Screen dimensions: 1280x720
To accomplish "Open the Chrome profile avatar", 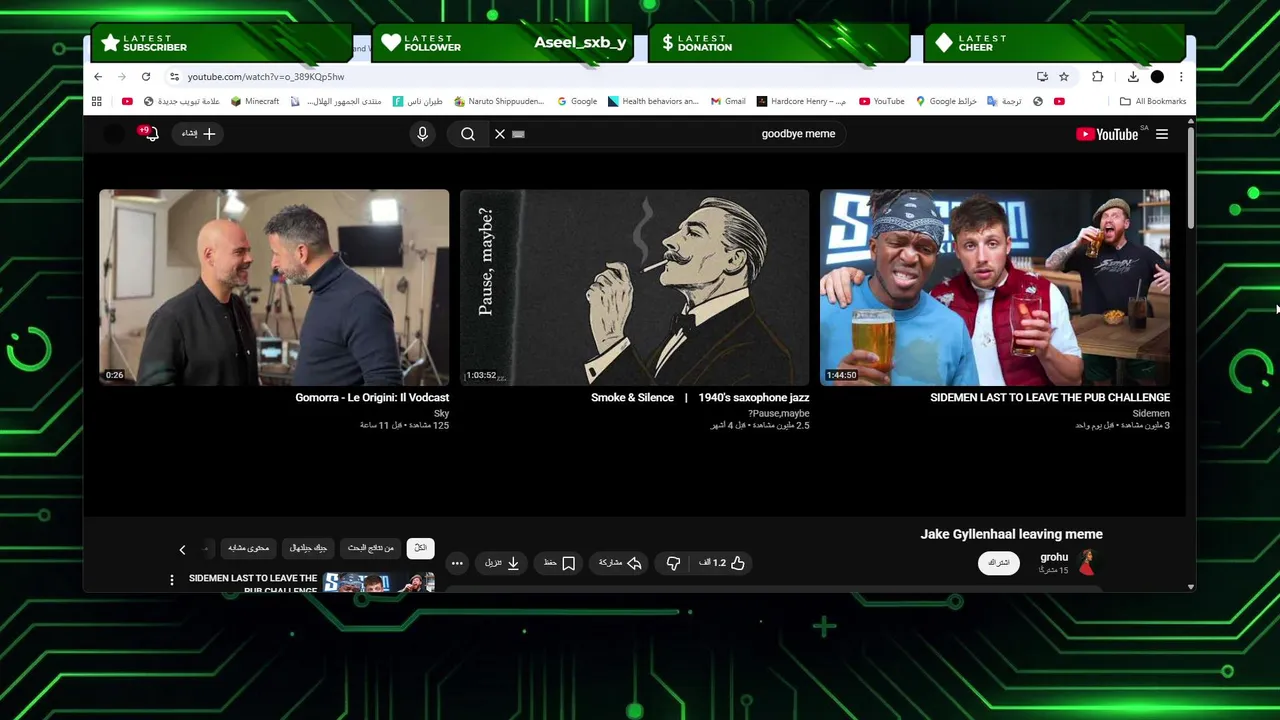I will coord(1157,77).
